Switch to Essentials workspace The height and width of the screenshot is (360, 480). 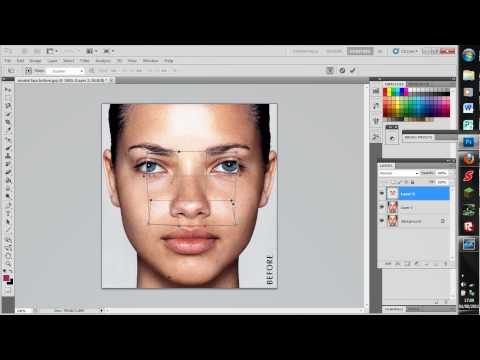pyautogui.click(x=306, y=51)
